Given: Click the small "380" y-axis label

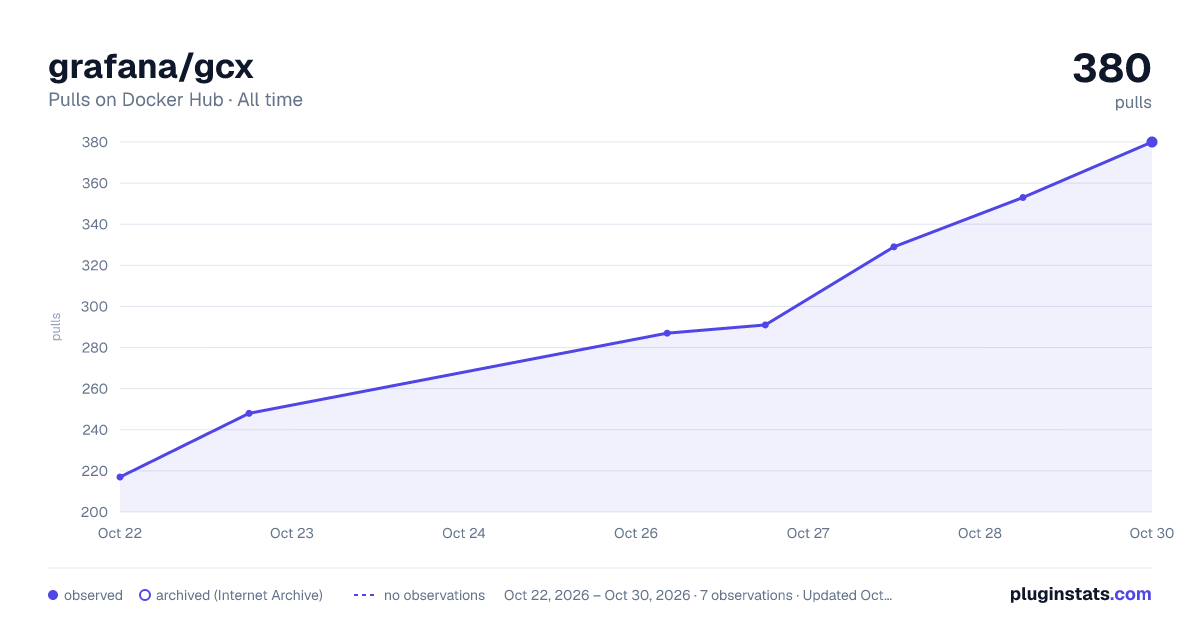Looking at the screenshot, I should pos(94,143).
